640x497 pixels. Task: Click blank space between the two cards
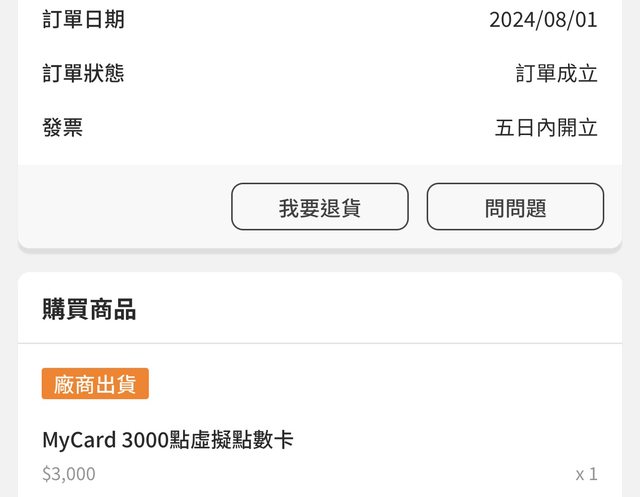pos(320,261)
